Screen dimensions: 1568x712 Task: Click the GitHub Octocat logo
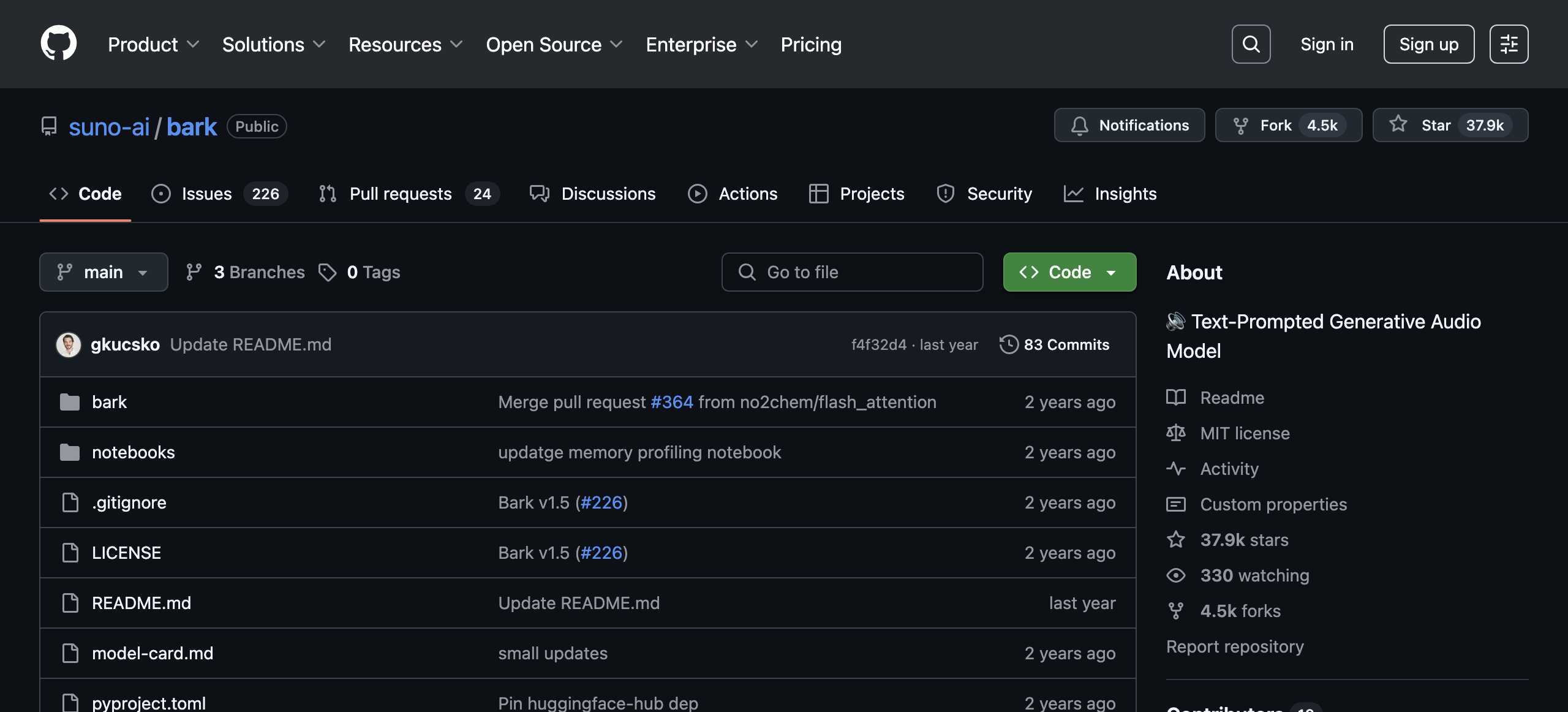pos(59,44)
